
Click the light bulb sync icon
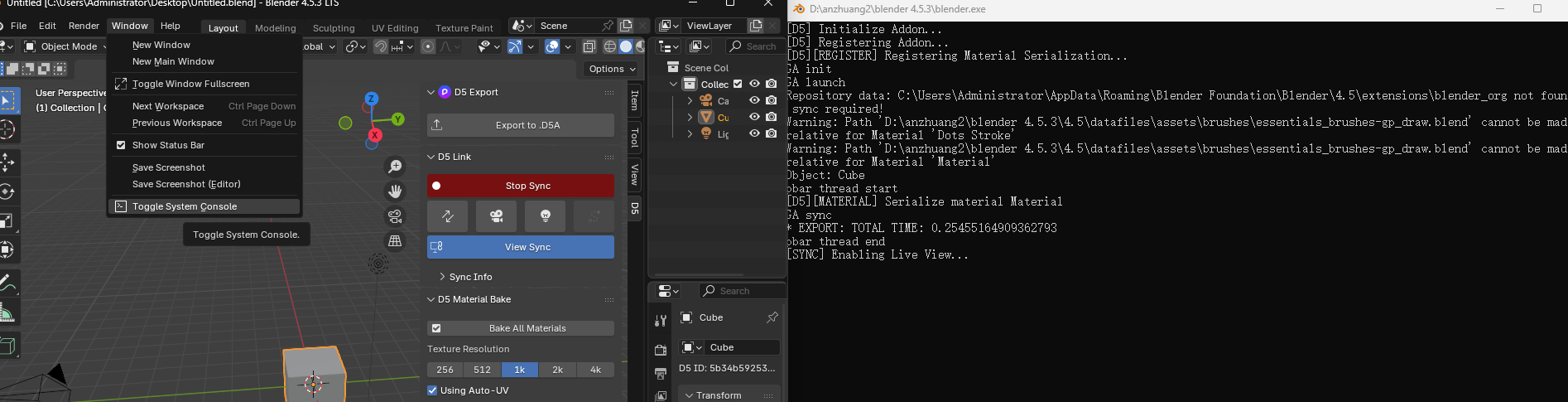(545, 216)
